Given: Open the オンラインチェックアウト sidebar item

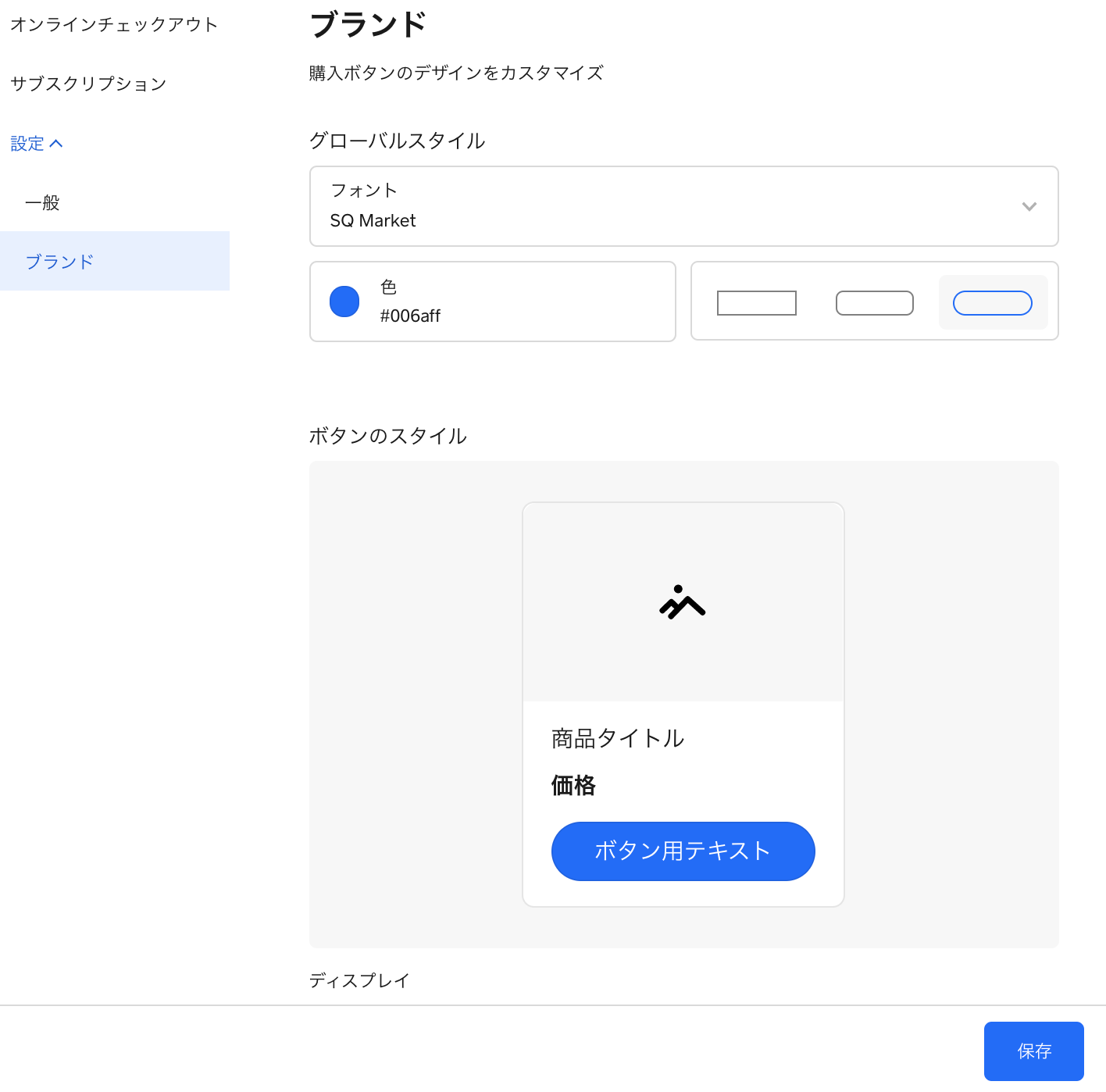Looking at the screenshot, I should (x=114, y=25).
